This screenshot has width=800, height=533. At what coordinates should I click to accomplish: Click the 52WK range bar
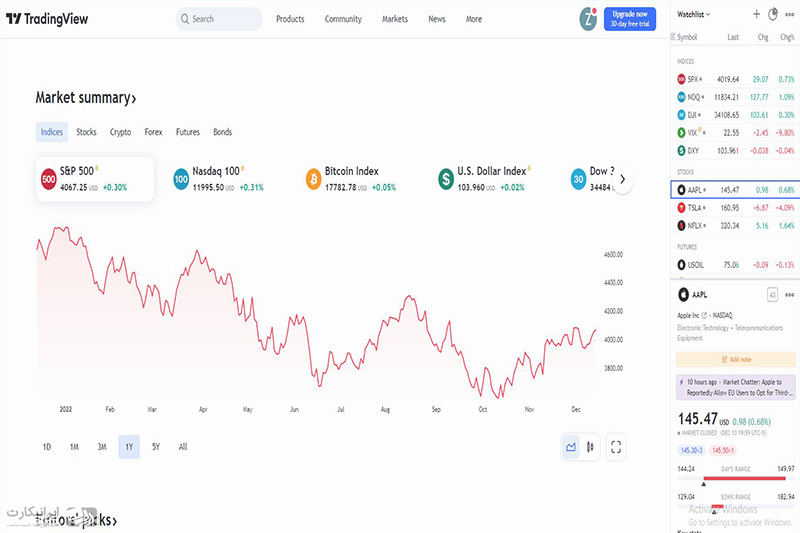[736, 506]
